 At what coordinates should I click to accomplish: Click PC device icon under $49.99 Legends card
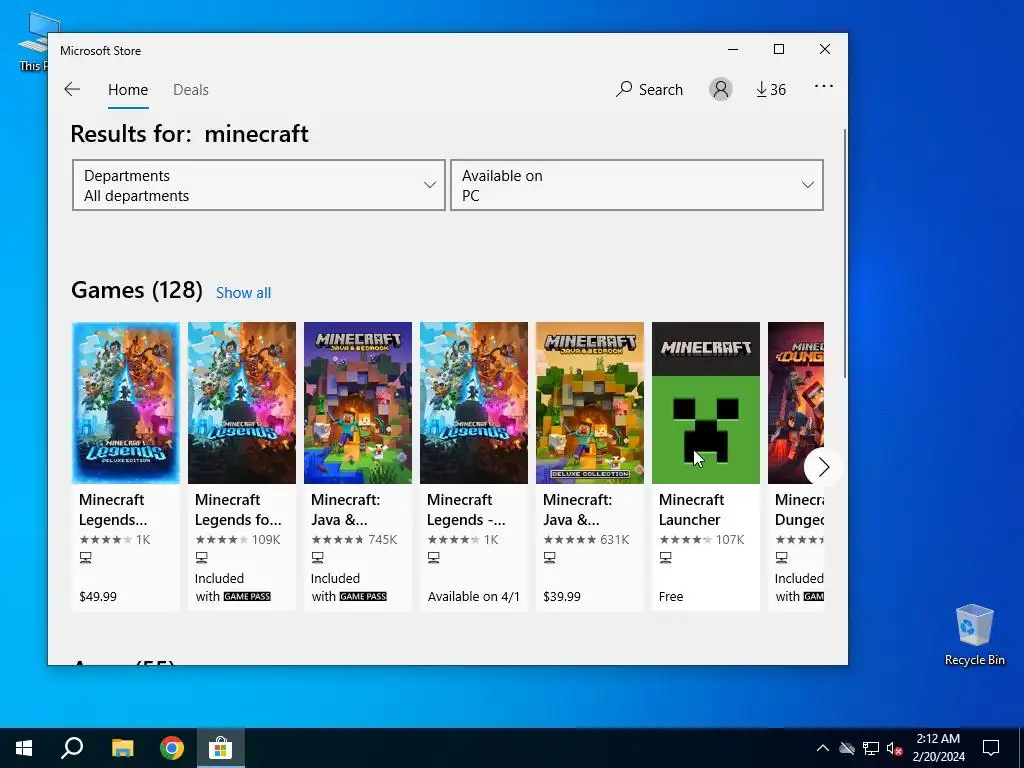86,558
